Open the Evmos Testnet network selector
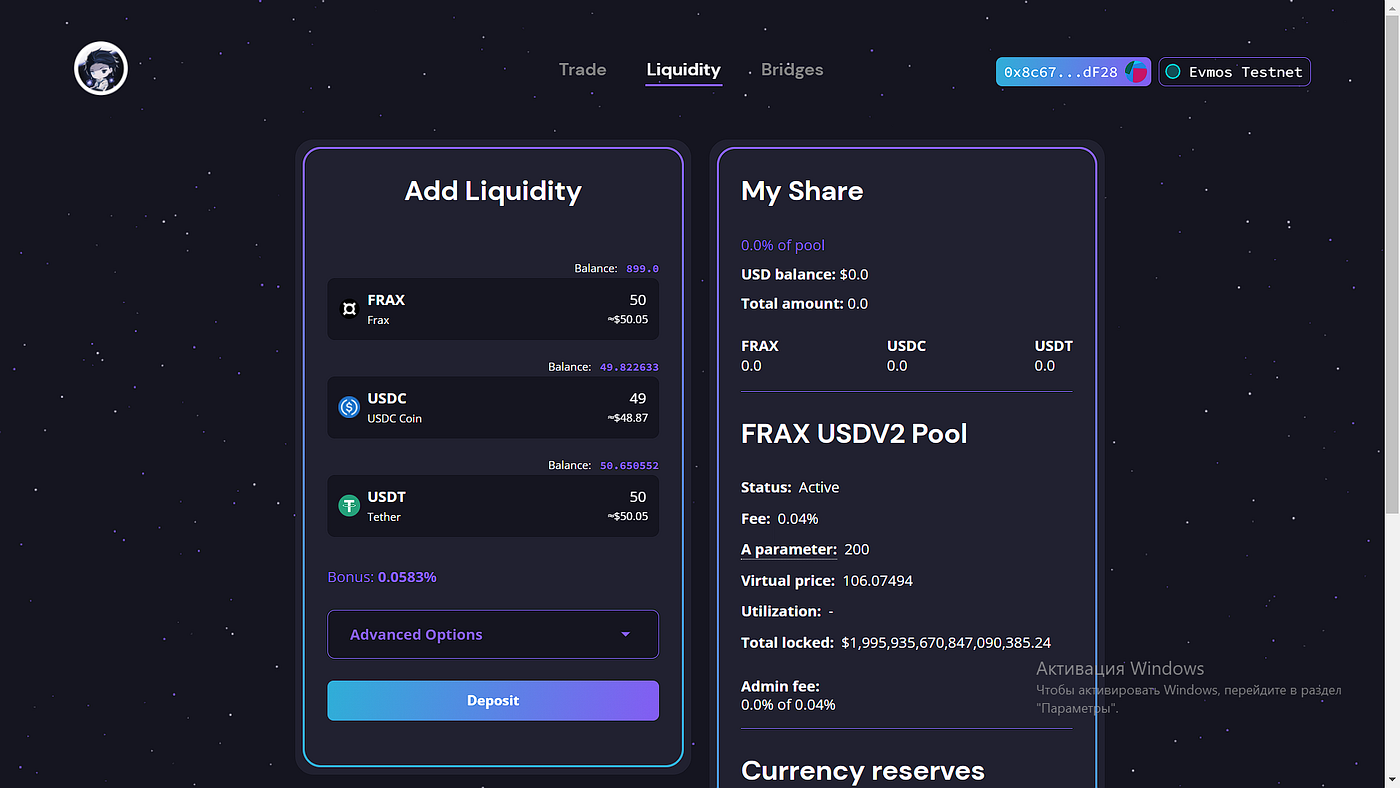 (1234, 72)
